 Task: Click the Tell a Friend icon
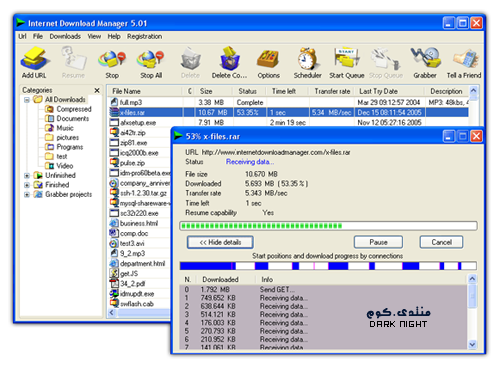tap(465, 59)
